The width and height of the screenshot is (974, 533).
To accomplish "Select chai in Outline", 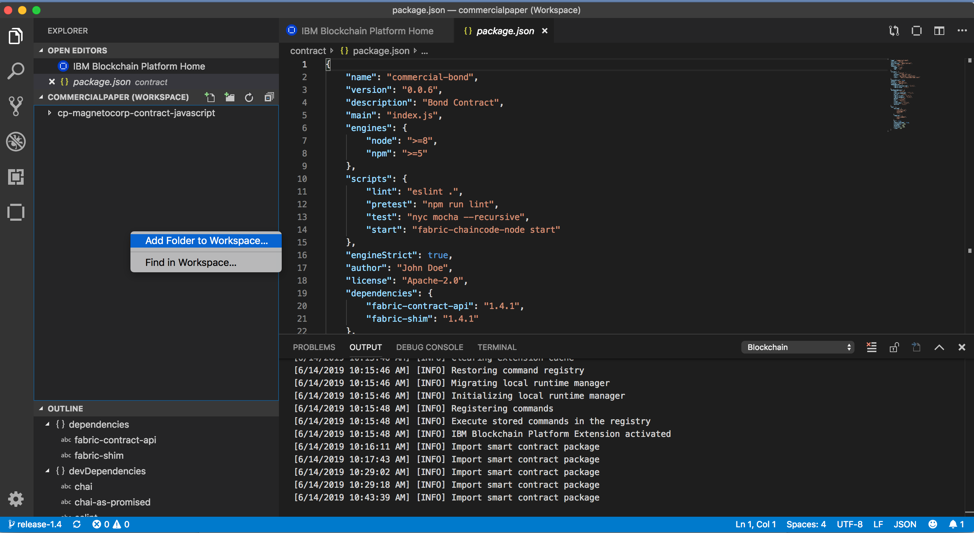I will pyautogui.click(x=83, y=486).
